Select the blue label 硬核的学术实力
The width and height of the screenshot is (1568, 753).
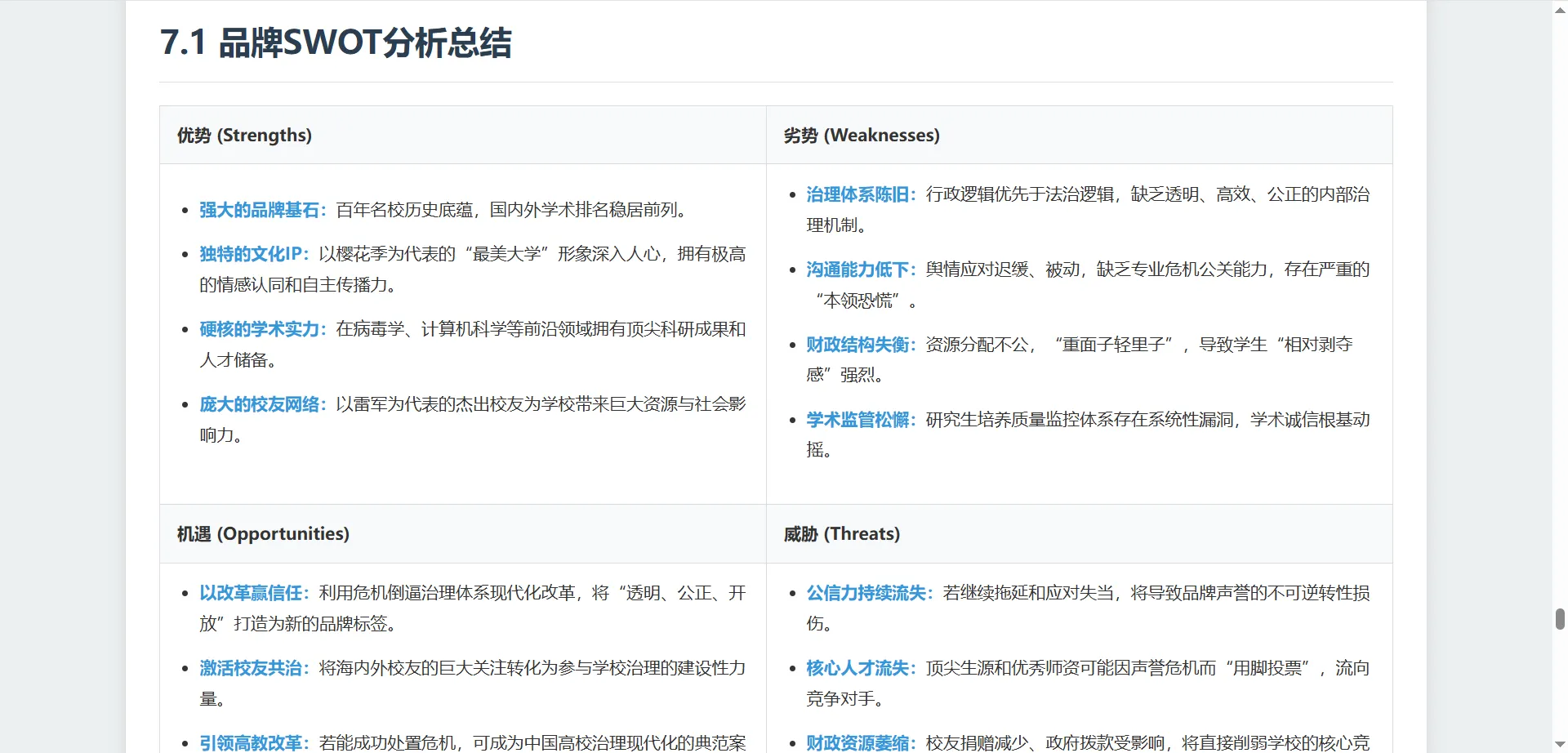click(x=259, y=330)
